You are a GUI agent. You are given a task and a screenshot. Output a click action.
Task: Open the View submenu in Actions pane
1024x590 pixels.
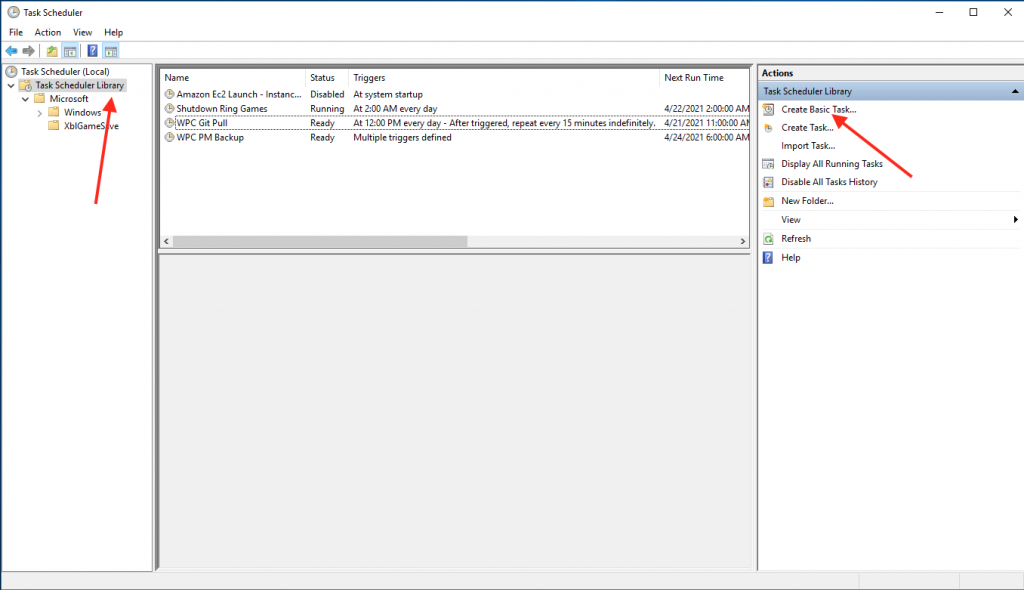tap(791, 219)
